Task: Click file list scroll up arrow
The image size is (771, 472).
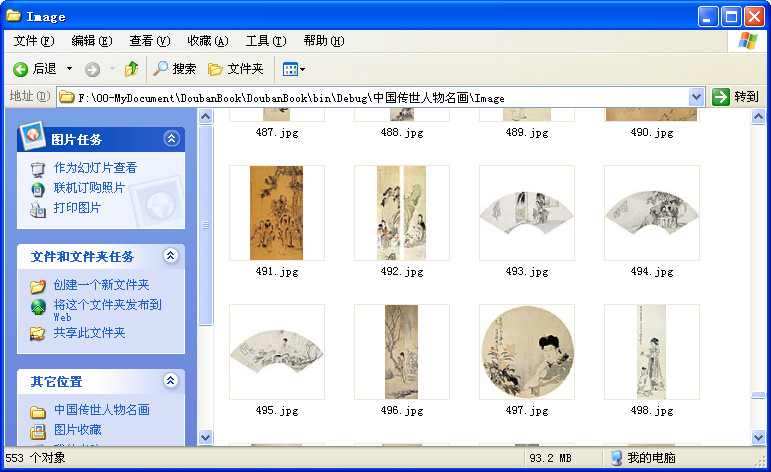Action: (758, 117)
